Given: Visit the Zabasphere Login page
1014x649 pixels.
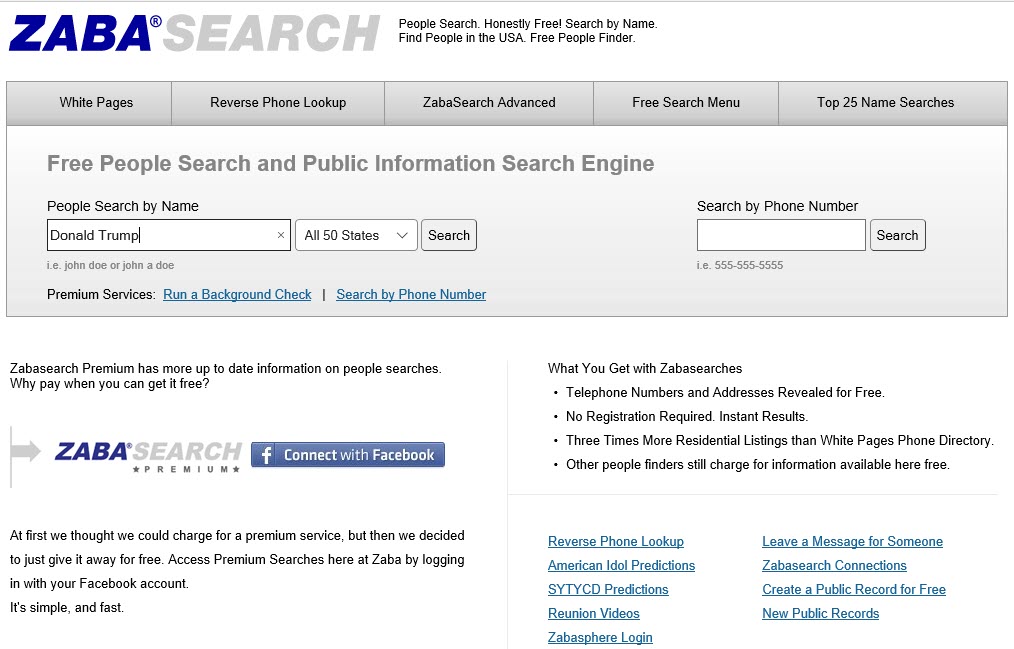Looking at the screenshot, I should pyautogui.click(x=600, y=637).
